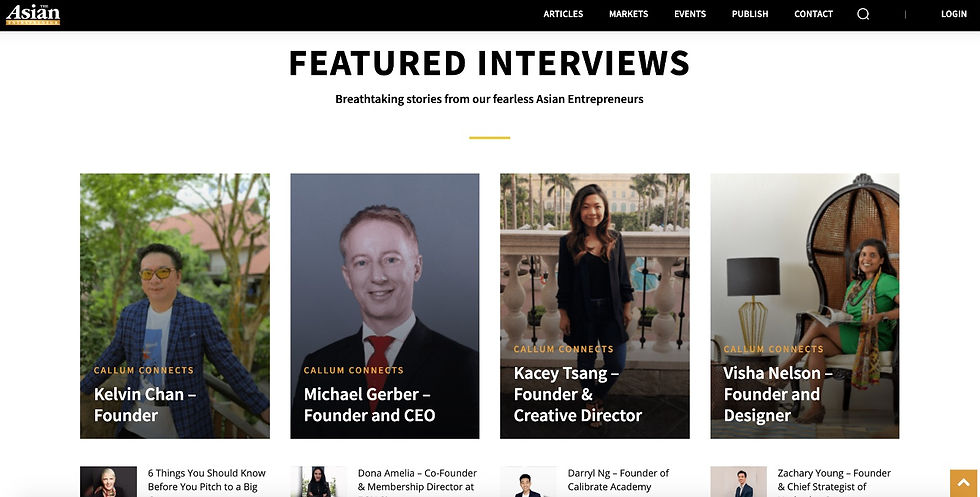Open Kacey Tsang interview card

click(x=595, y=306)
